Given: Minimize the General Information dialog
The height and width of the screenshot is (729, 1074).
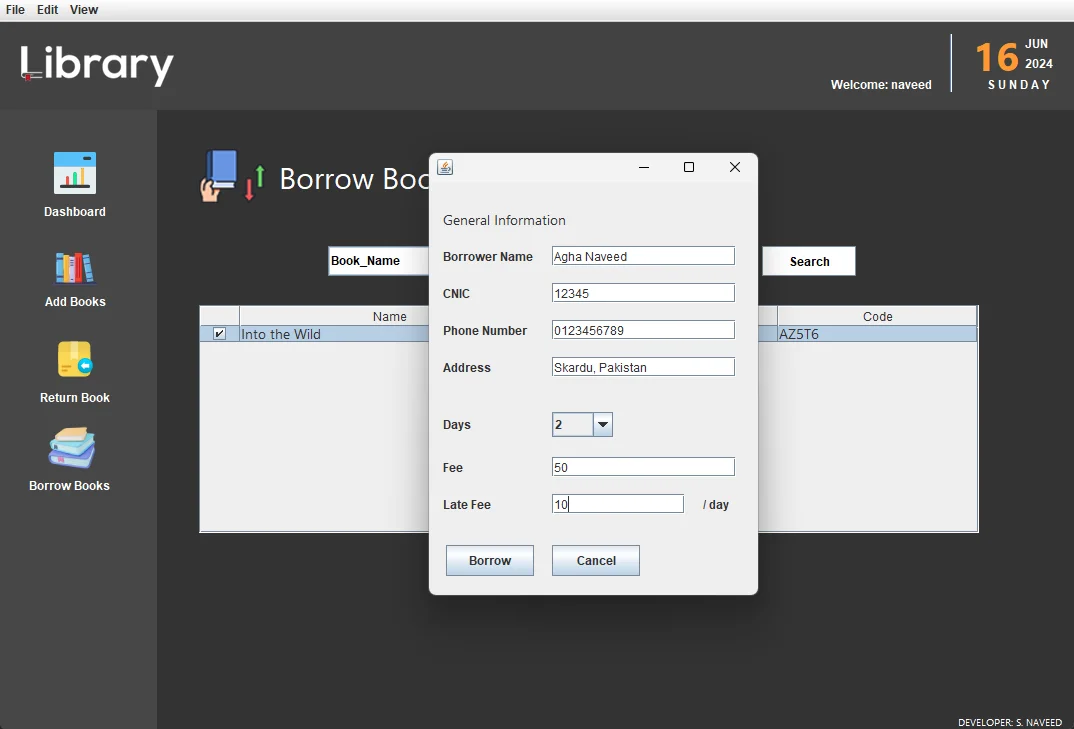Looking at the screenshot, I should [644, 167].
